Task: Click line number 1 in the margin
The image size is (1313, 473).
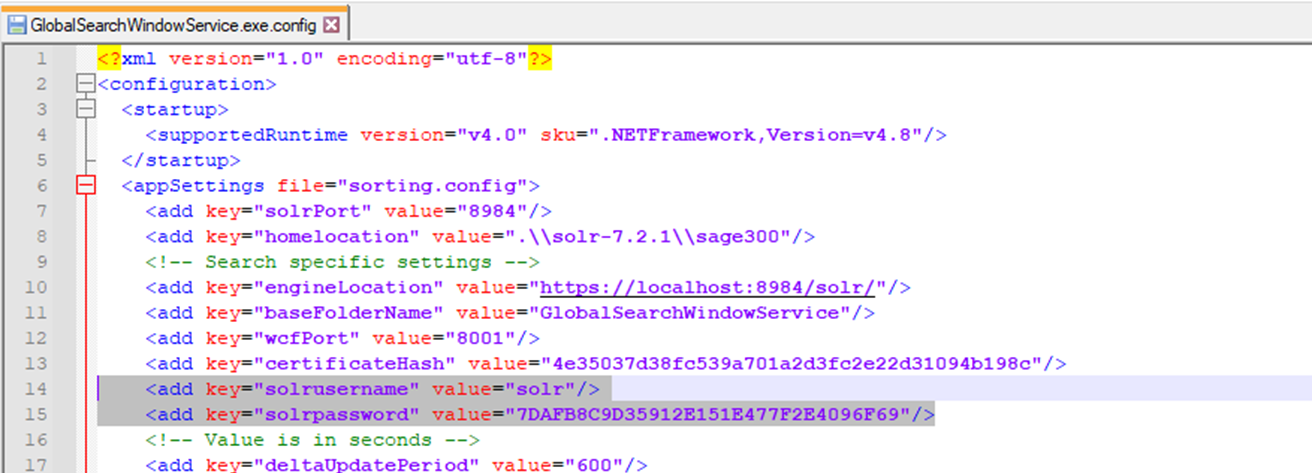Action: (41, 59)
